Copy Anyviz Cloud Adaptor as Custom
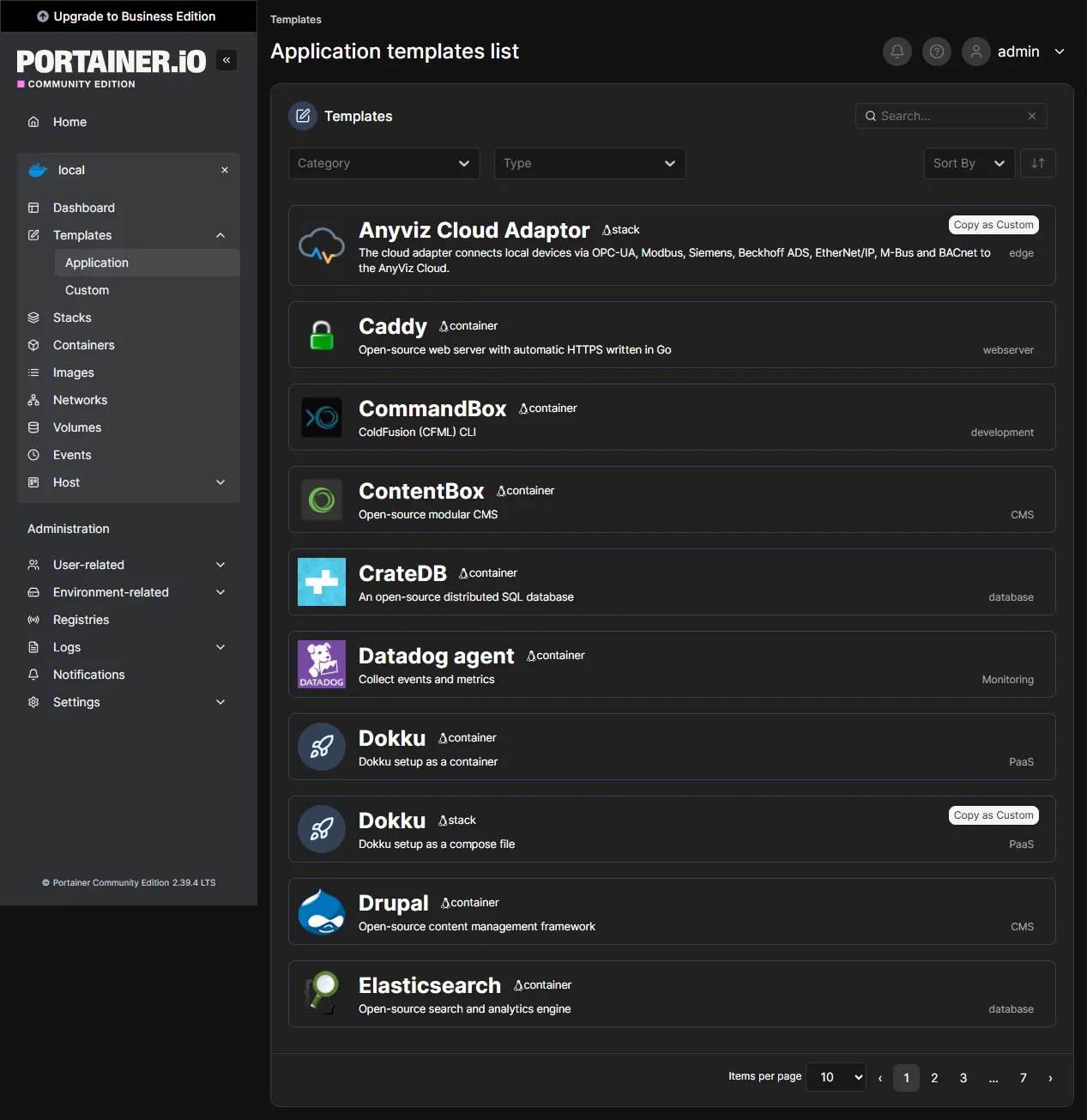 [993, 225]
